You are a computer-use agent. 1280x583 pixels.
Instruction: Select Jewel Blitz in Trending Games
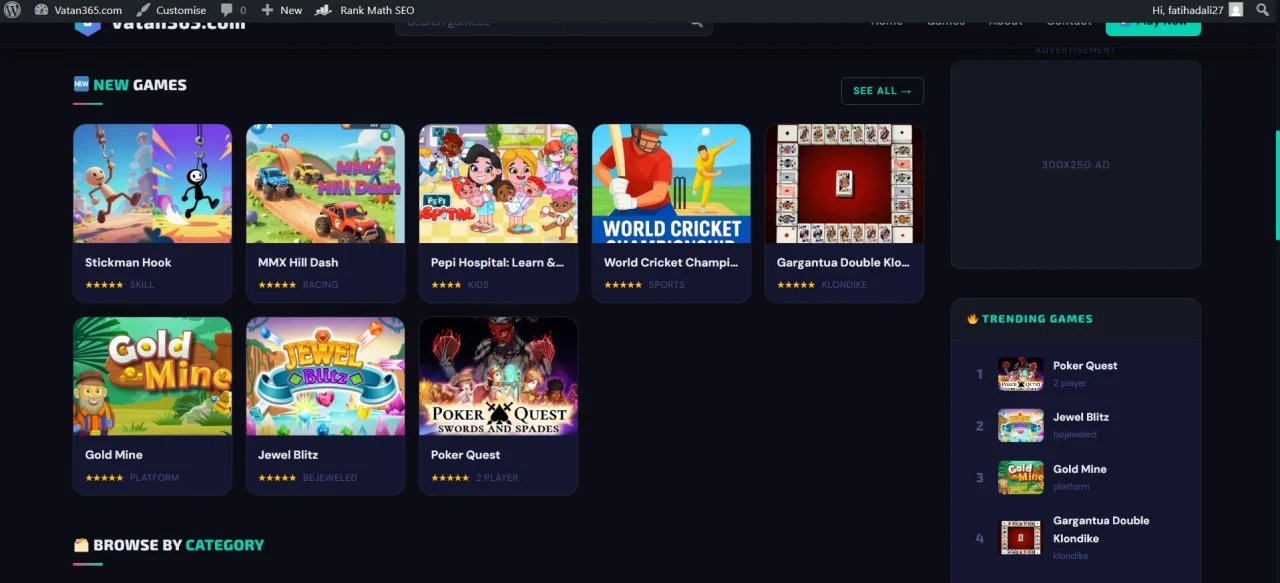pyautogui.click(x=1076, y=425)
